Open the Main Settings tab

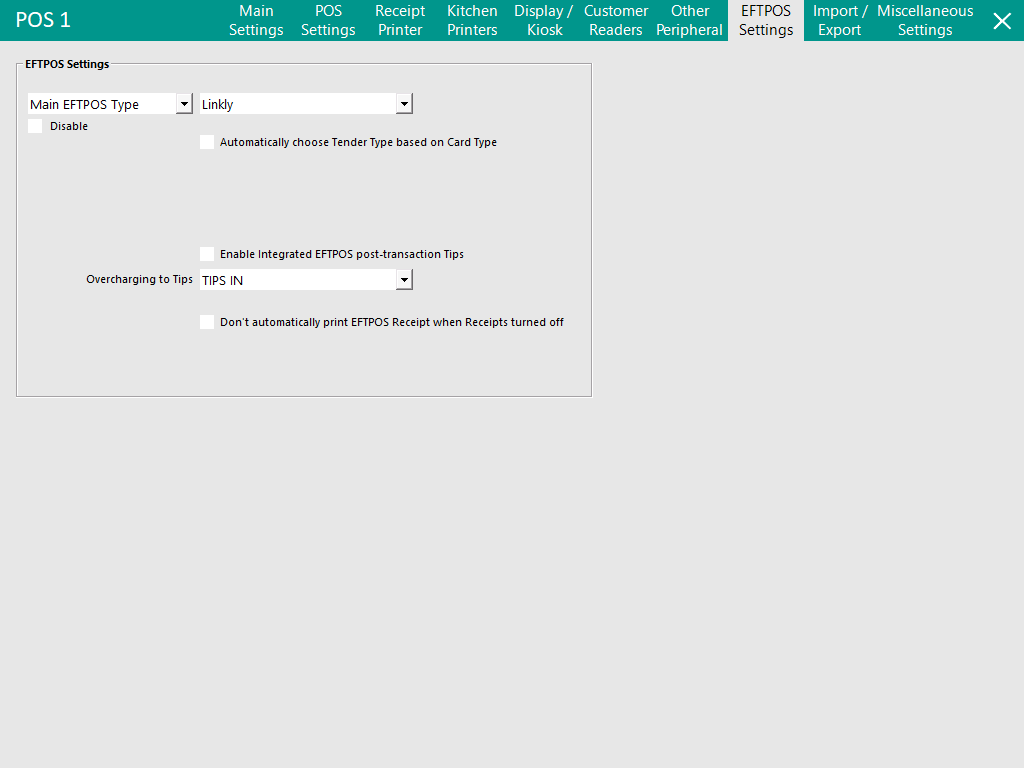click(x=256, y=21)
